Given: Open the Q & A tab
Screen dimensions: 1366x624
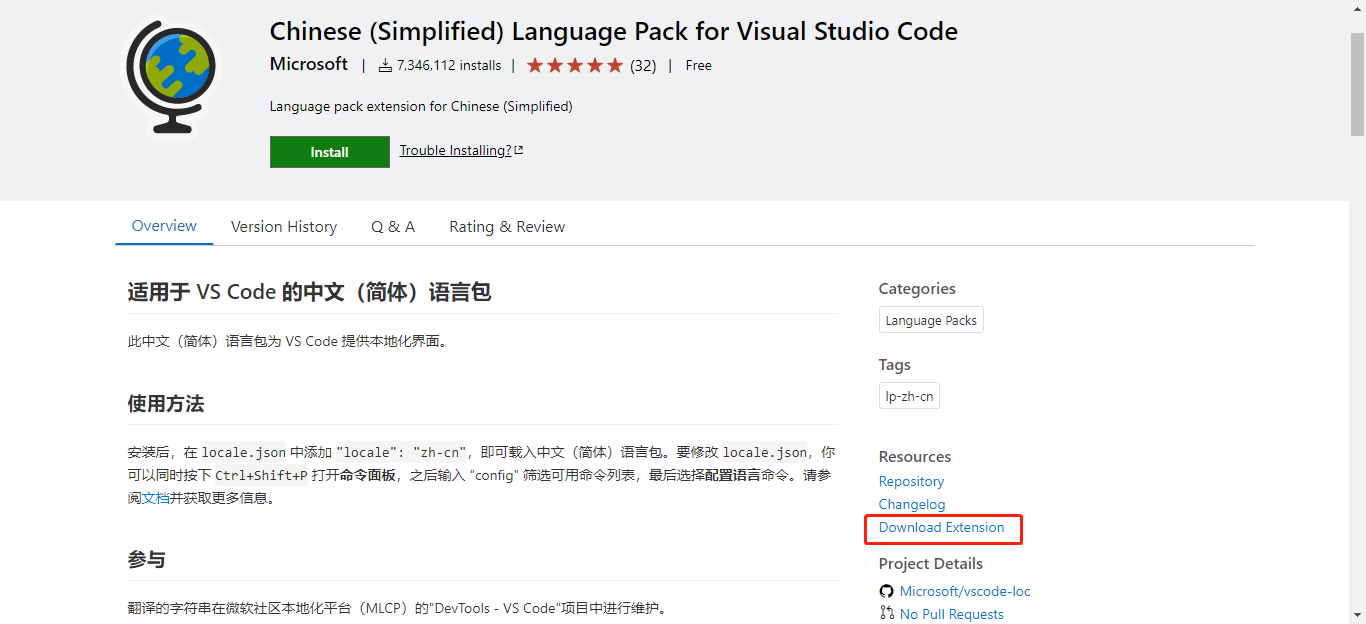Looking at the screenshot, I should coord(393,227).
